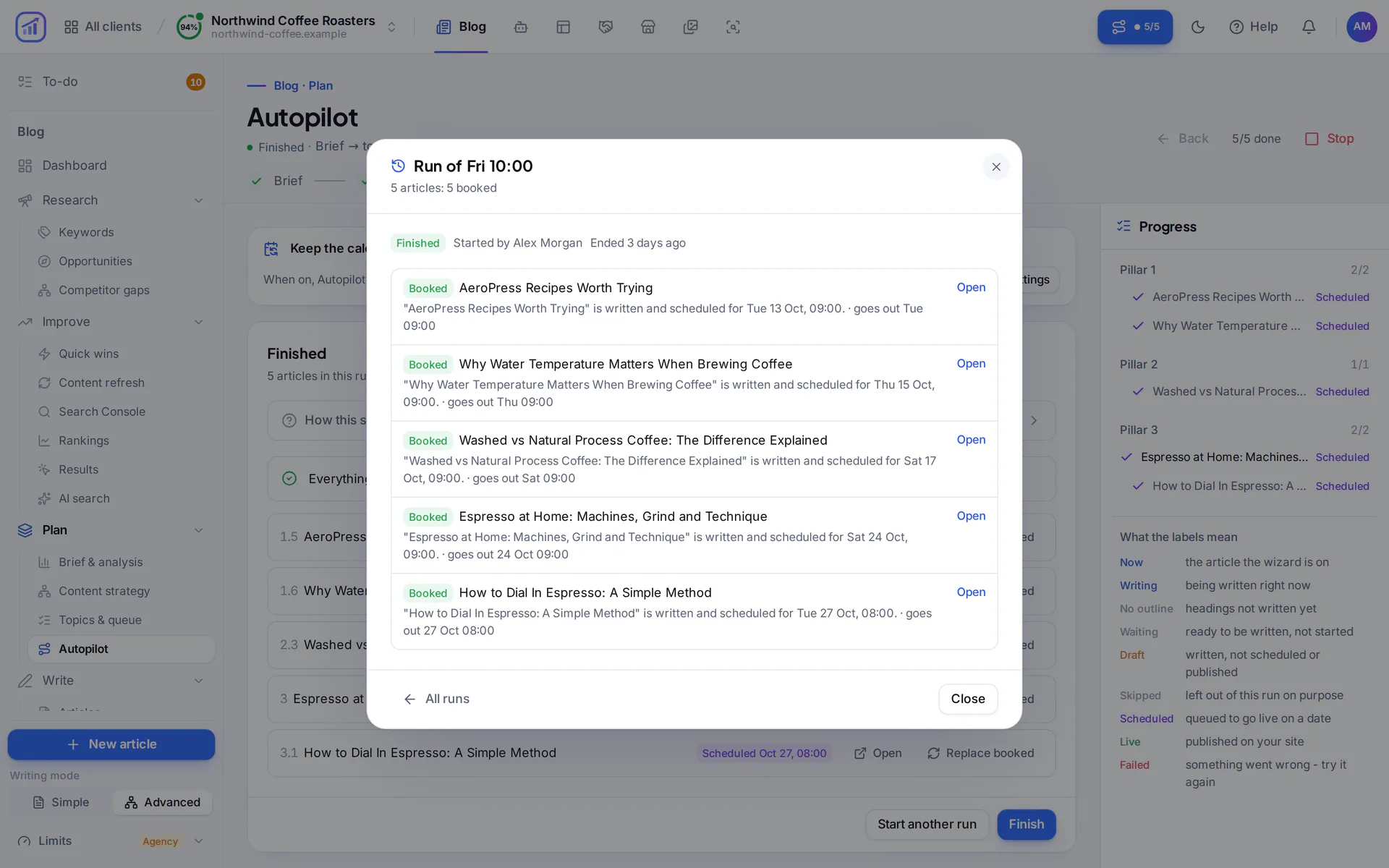Select Autopilot in sidebar

point(122,649)
